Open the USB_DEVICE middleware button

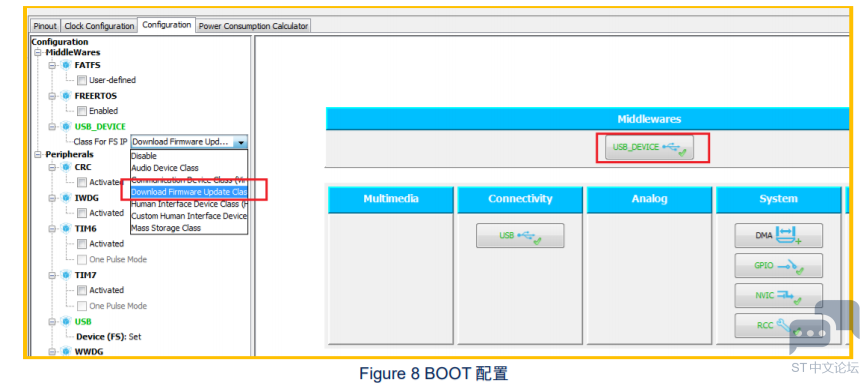tap(649, 147)
